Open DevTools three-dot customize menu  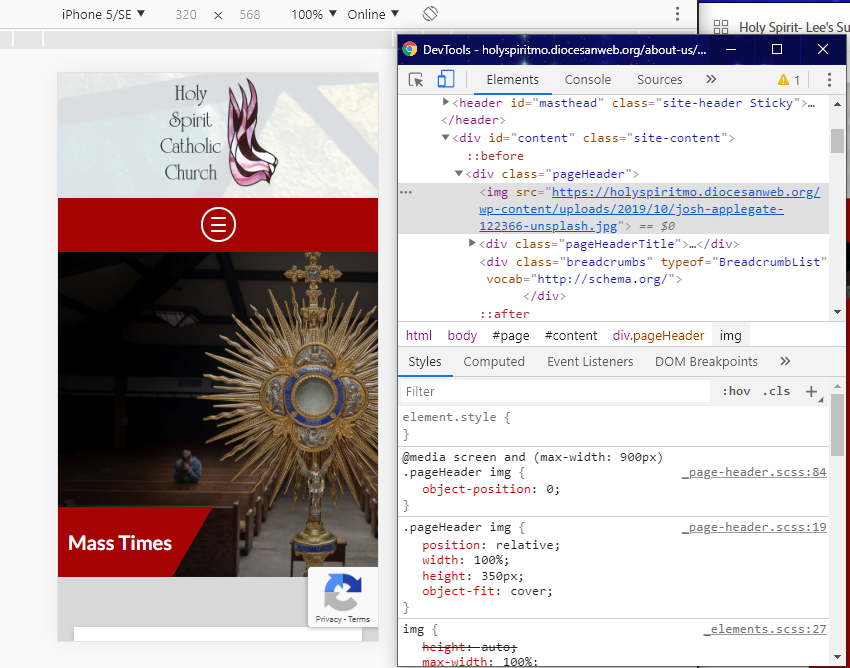coord(829,80)
